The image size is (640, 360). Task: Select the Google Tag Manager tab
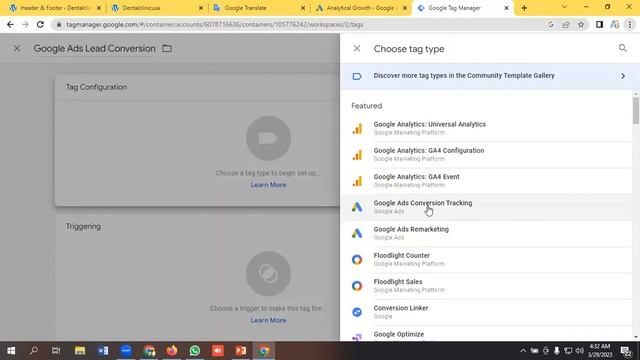pos(464,8)
